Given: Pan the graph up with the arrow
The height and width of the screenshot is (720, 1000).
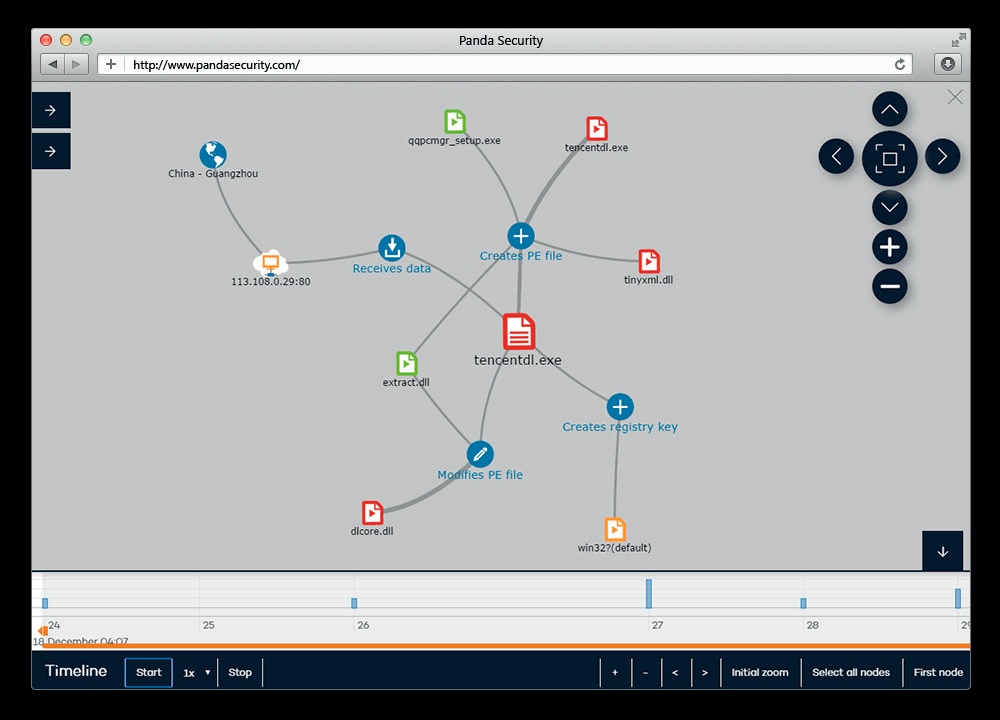Looking at the screenshot, I should (890, 110).
